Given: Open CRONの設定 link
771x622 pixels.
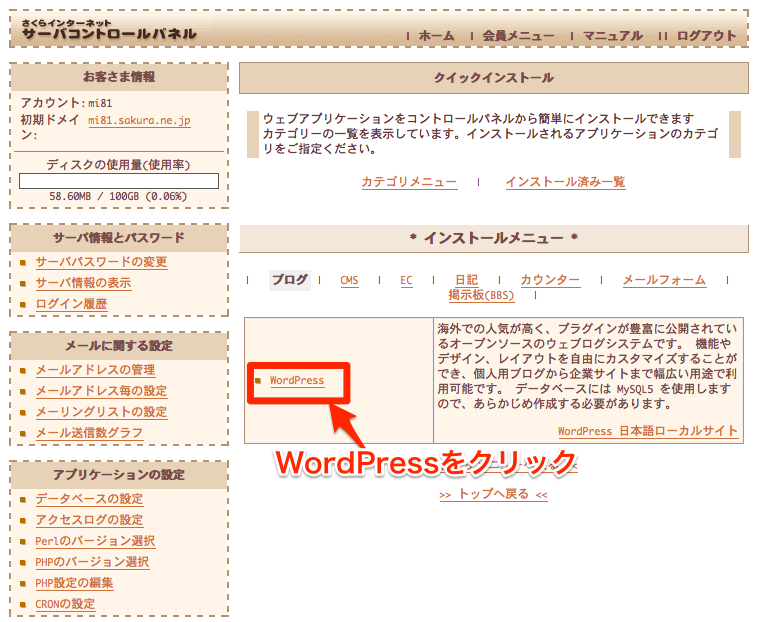Looking at the screenshot, I should coord(65,604).
